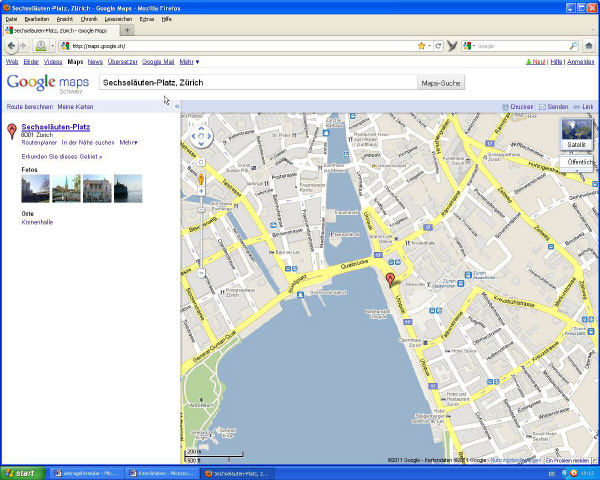Open new tab with plus button
The image size is (600, 480).
coord(127,30)
